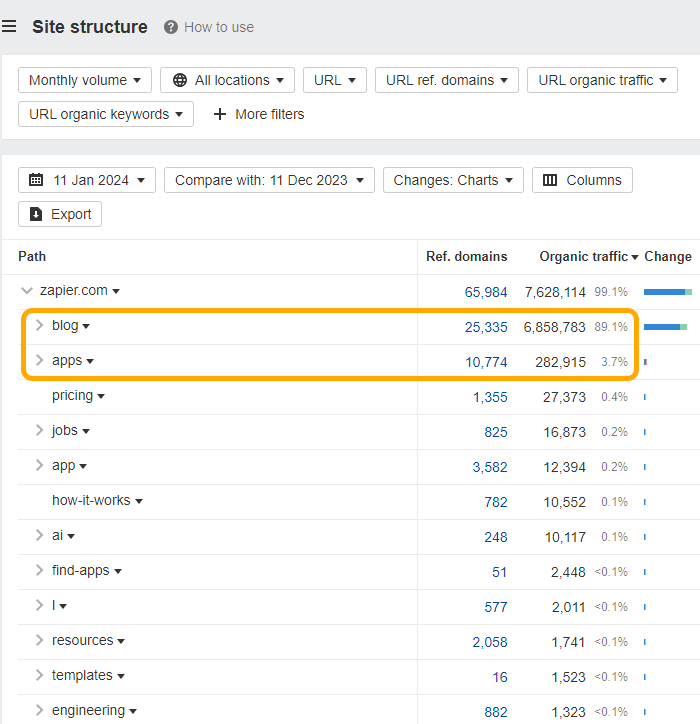The image size is (700, 724).
Task: Open resources path dropdown menu
Action: tap(121, 641)
